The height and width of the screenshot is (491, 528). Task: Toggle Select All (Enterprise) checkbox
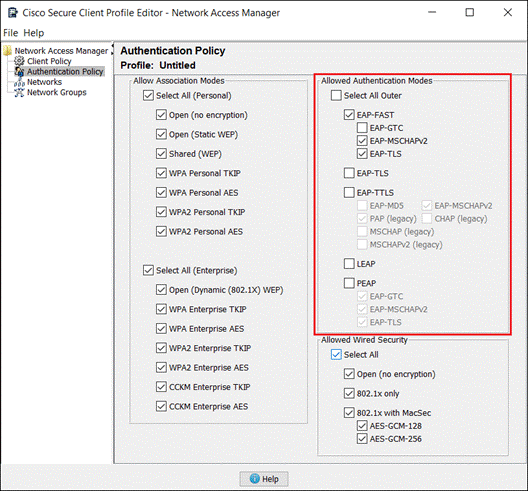pos(148,270)
